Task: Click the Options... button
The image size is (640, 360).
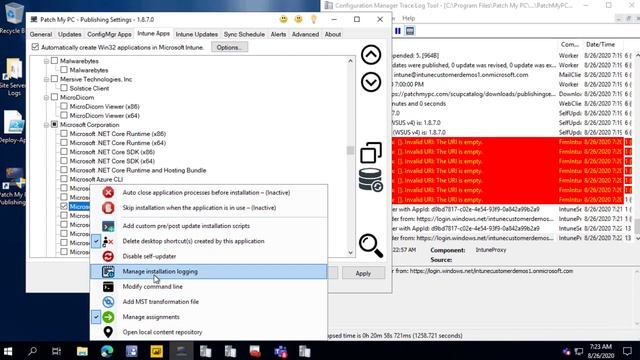Action: tap(229, 47)
